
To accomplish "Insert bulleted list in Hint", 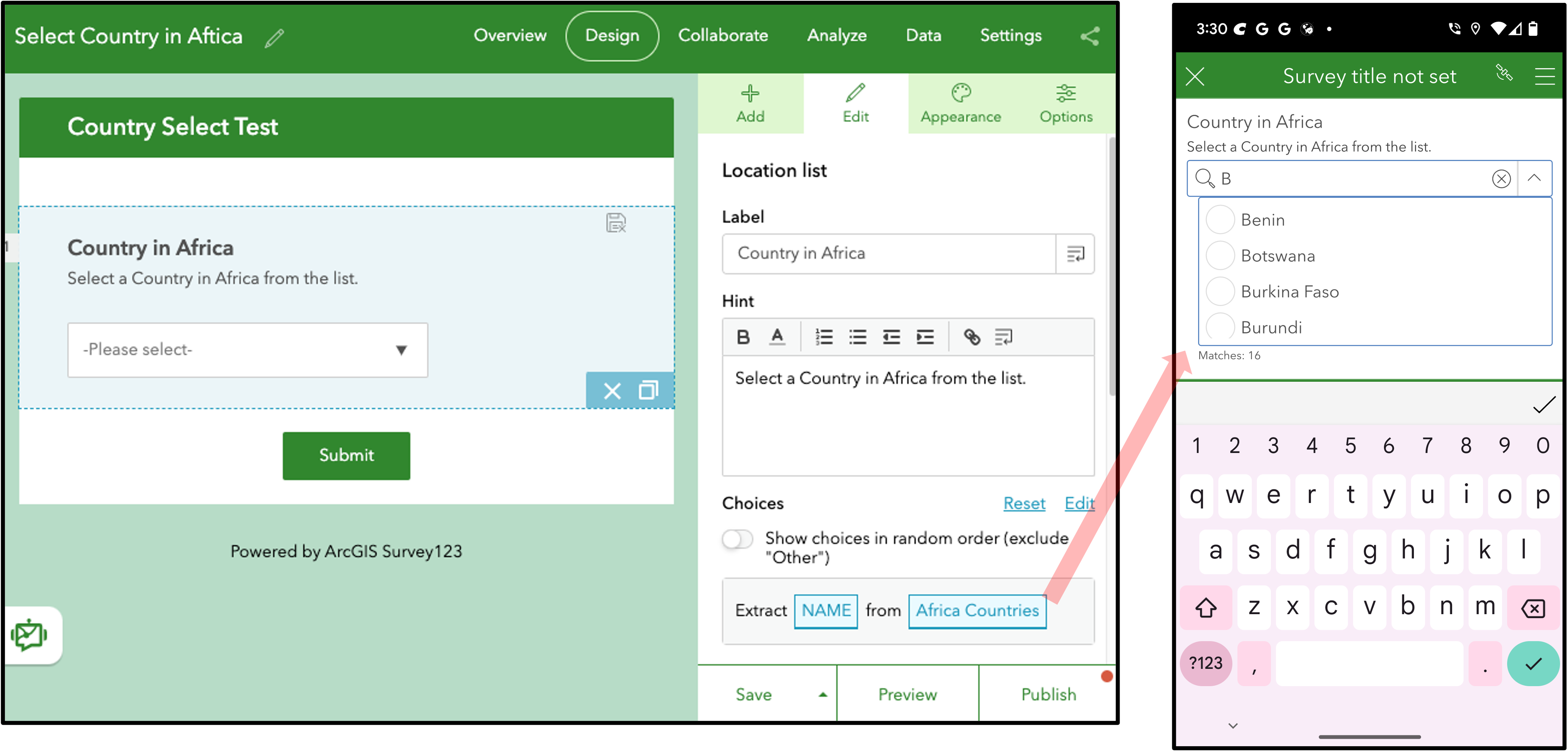I will point(857,337).
